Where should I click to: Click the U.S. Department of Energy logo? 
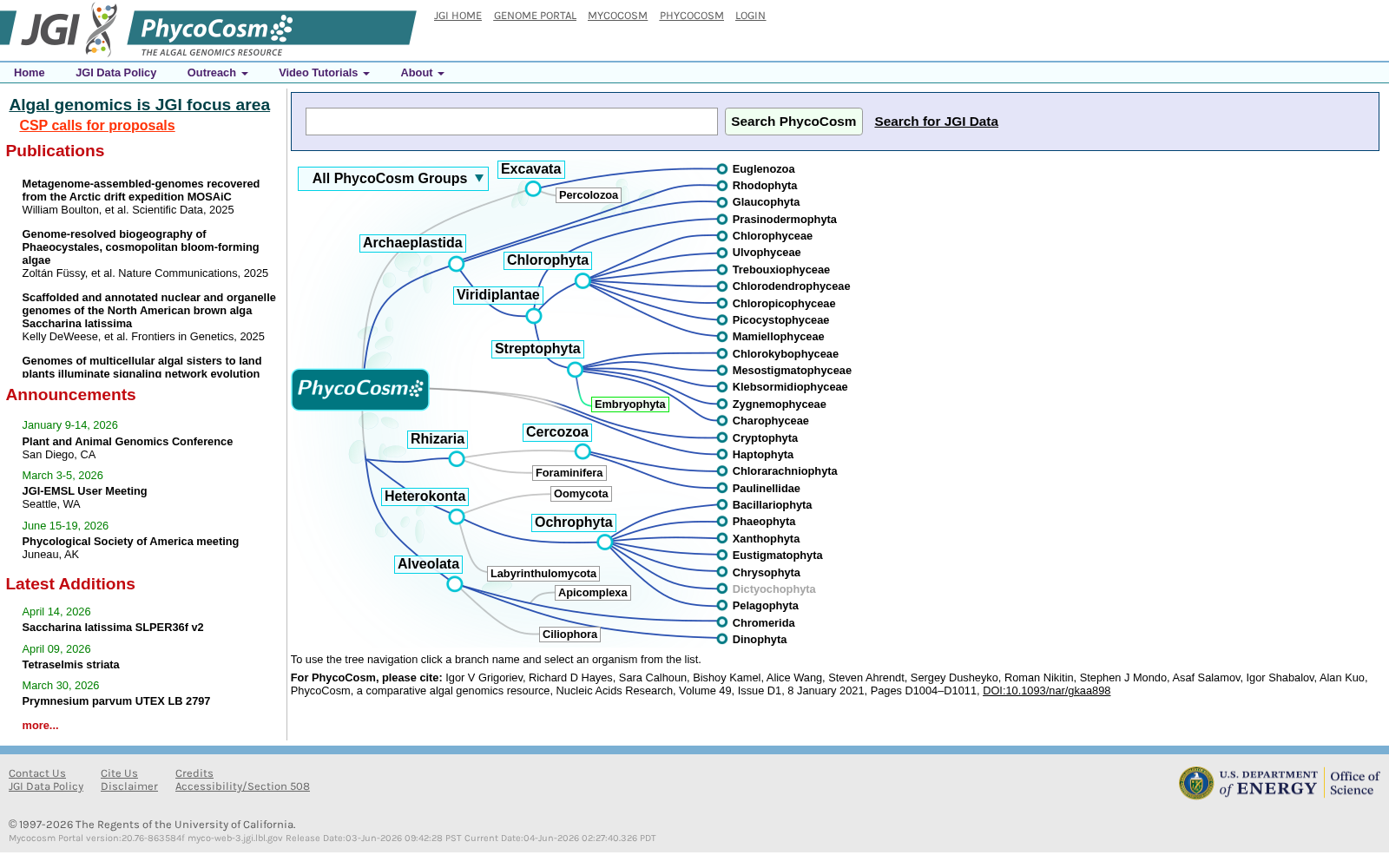1280,783
